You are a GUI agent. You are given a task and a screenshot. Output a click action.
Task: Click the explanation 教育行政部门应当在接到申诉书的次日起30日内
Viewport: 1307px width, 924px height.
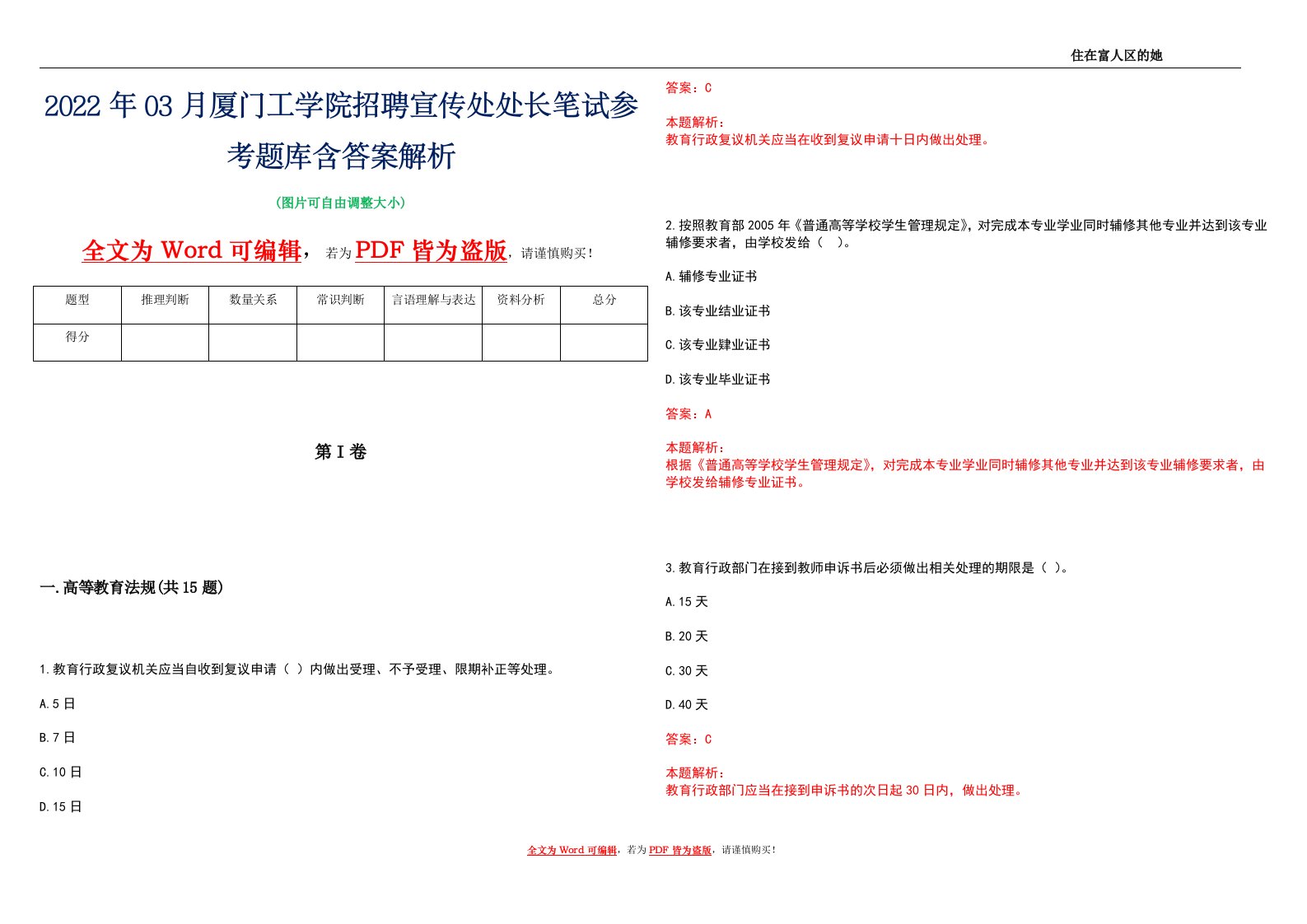pyautogui.click(x=846, y=791)
